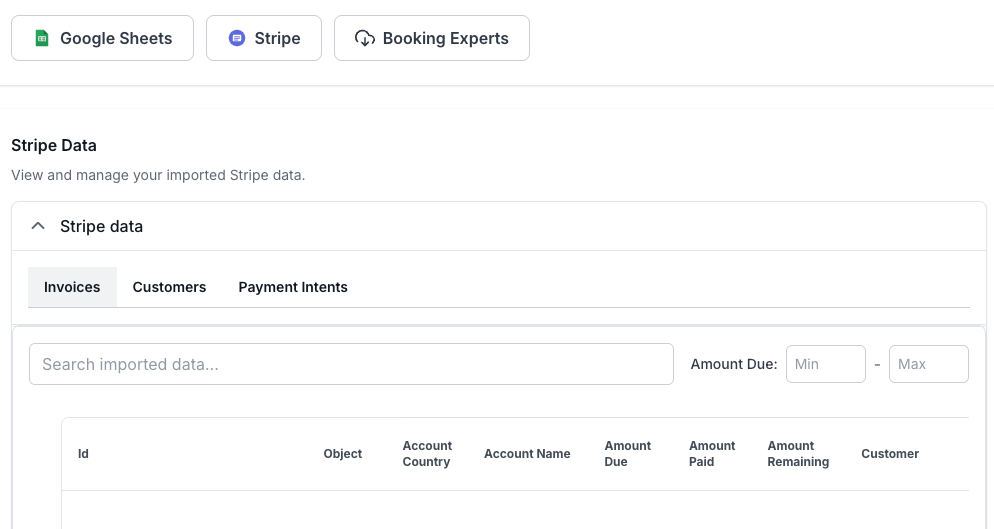The width and height of the screenshot is (994, 529).
Task: Click the Amount Paid column header
Action: (x=712, y=454)
